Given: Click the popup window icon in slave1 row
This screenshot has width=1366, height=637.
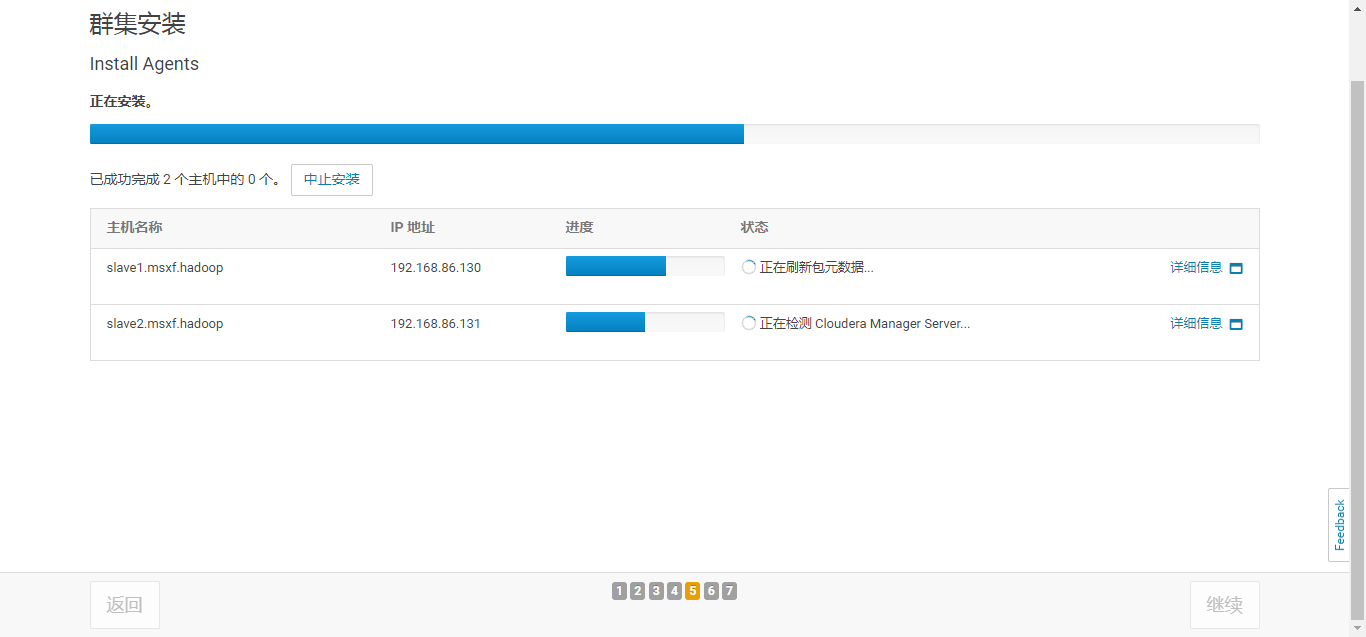Looking at the screenshot, I should pyautogui.click(x=1236, y=269).
